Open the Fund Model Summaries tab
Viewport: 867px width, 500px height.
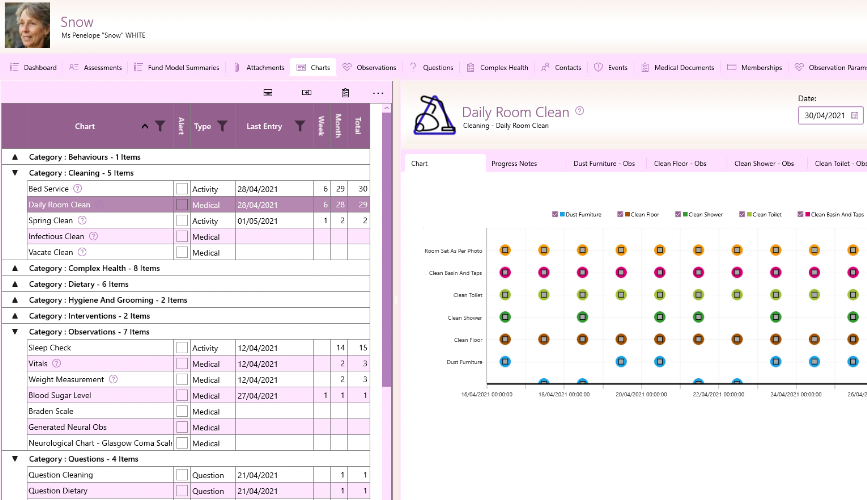[177, 67]
